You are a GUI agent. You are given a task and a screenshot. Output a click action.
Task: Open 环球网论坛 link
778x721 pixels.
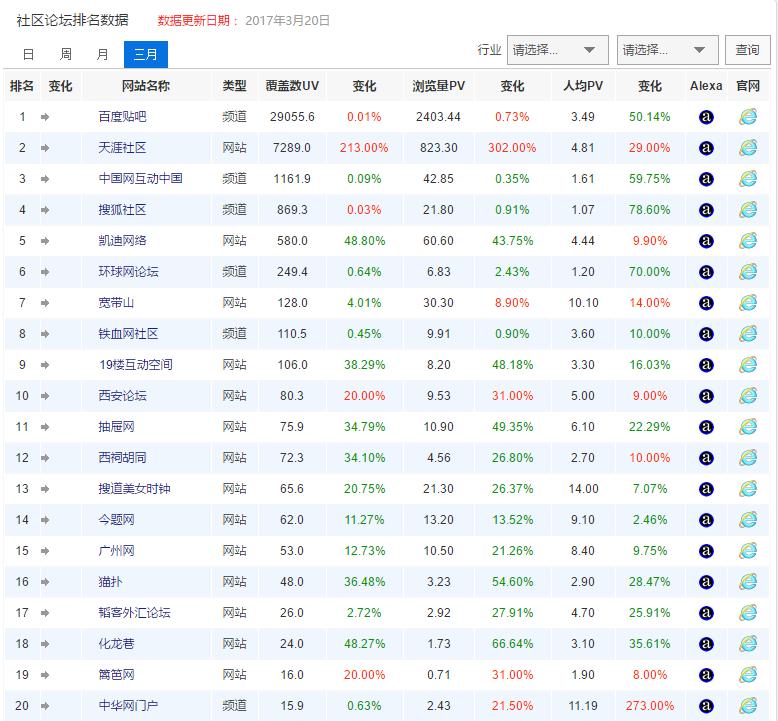pos(129,272)
